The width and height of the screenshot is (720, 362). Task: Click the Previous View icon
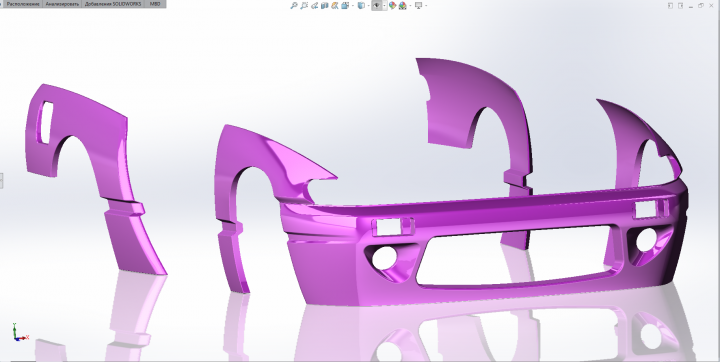(315, 6)
